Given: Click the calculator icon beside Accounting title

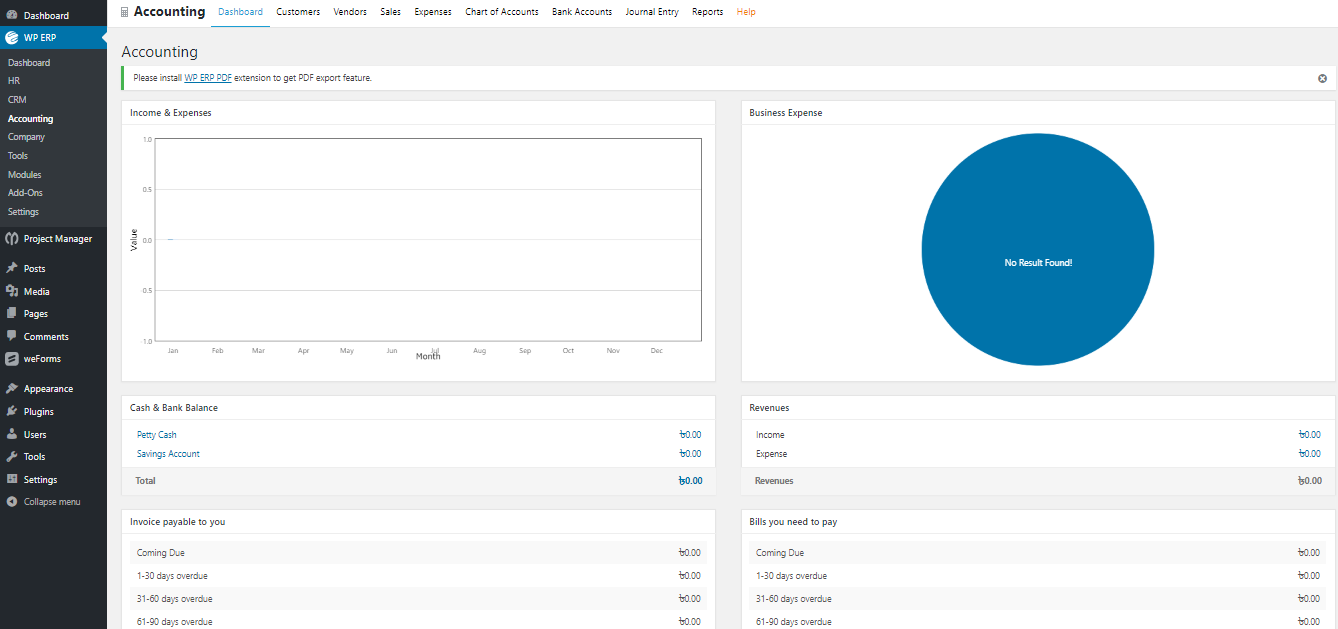Looking at the screenshot, I should [x=124, y=12].
